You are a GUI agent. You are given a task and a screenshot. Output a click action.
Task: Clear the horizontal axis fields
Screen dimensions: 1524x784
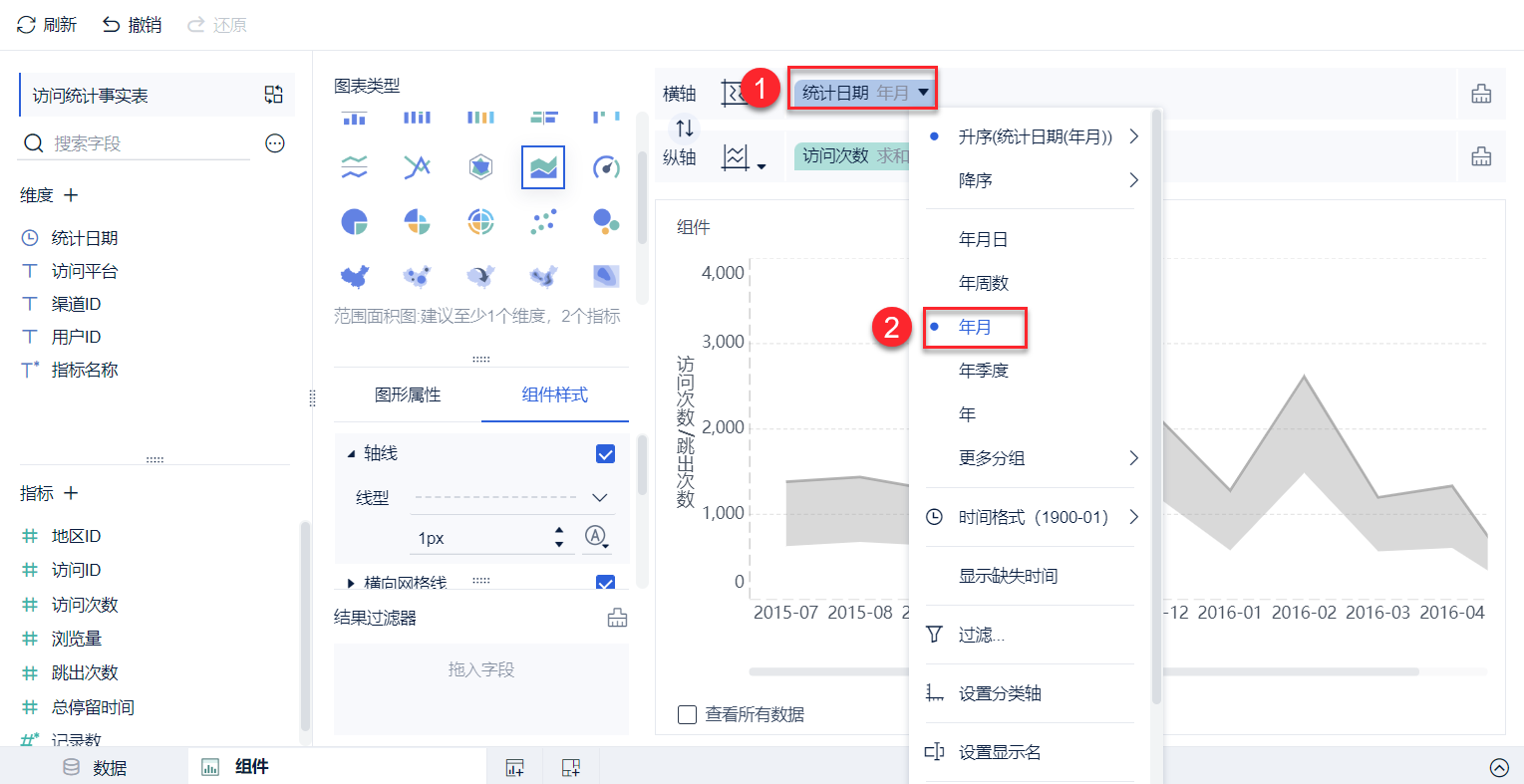[1481, 94]
